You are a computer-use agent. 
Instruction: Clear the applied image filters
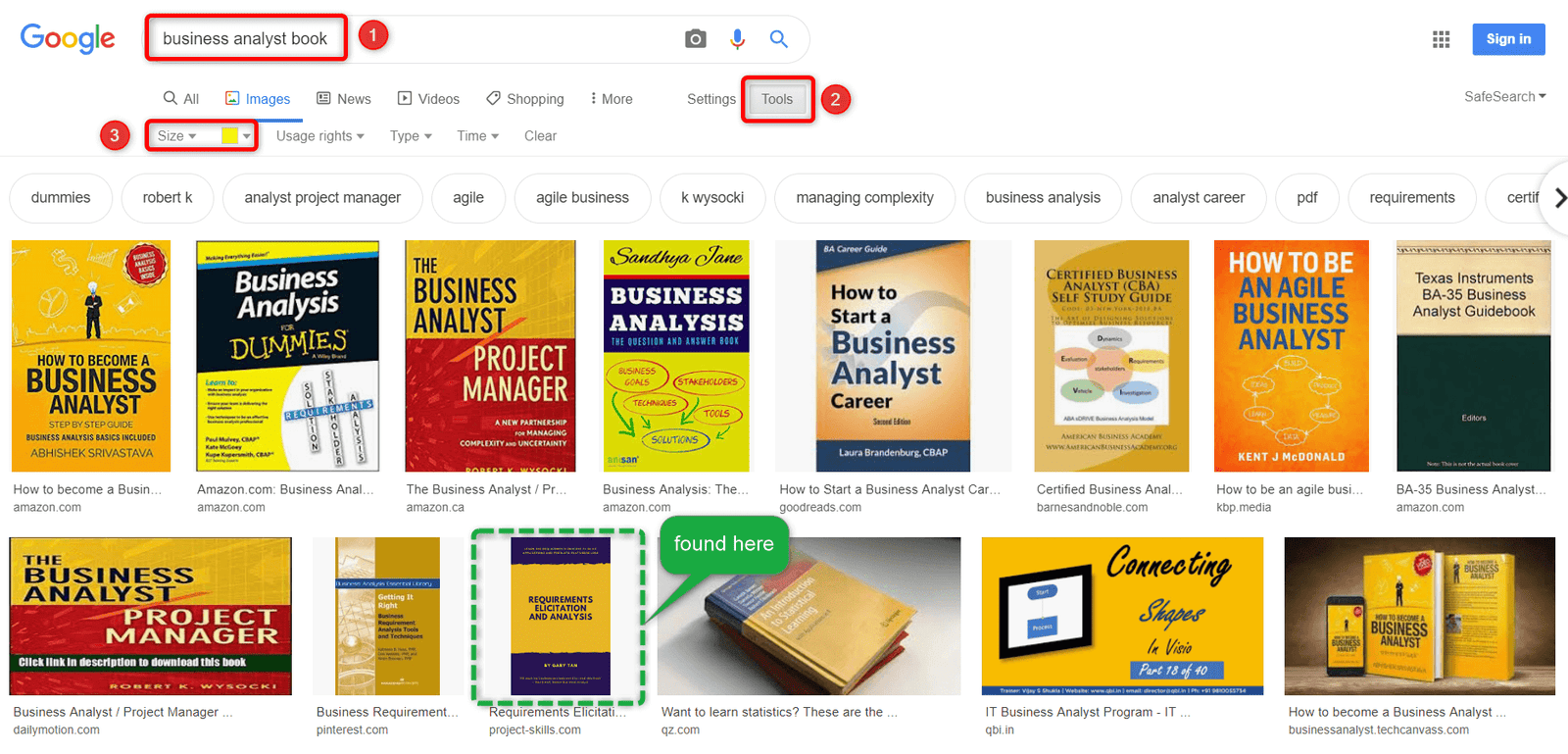[540, 136]
